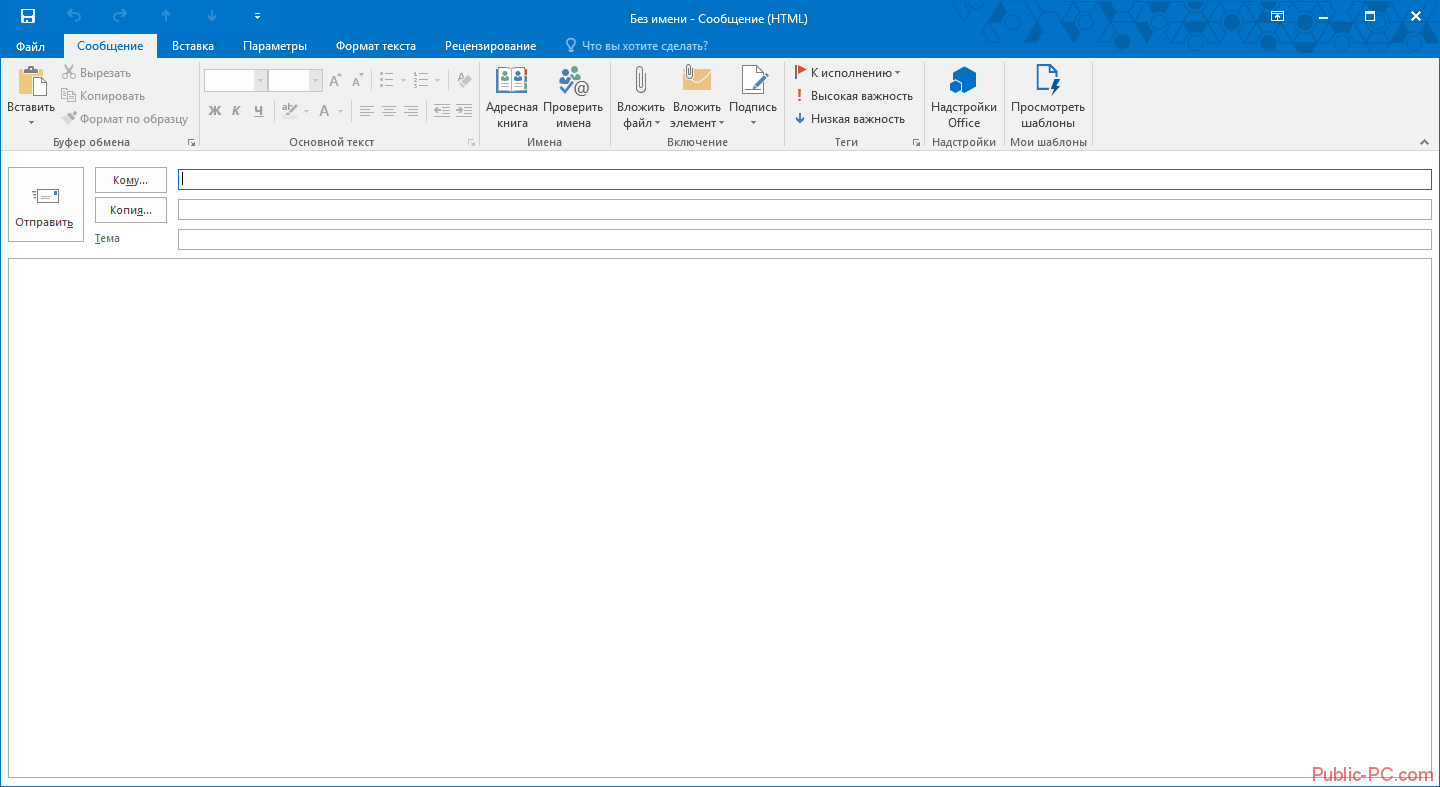The height and width of the screenshot is (787, 1440).
Task: Collapse the ribbon with chevron
Action: (x=1424, y=143)
